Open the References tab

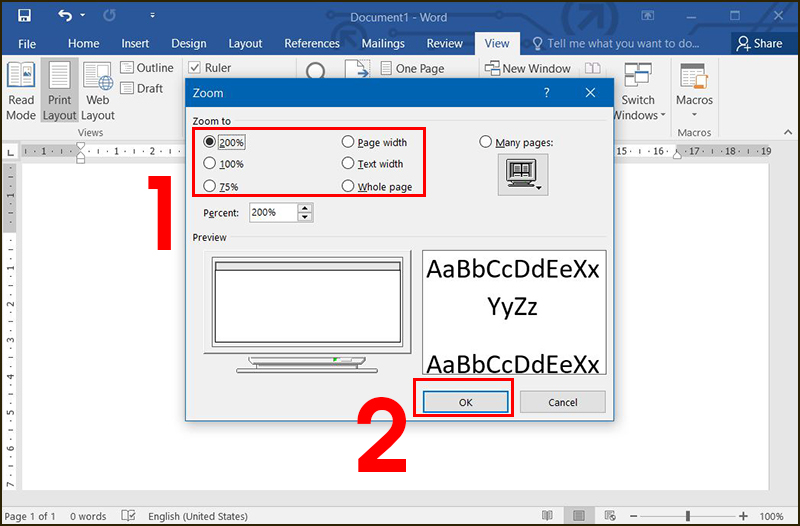[312, 43]
